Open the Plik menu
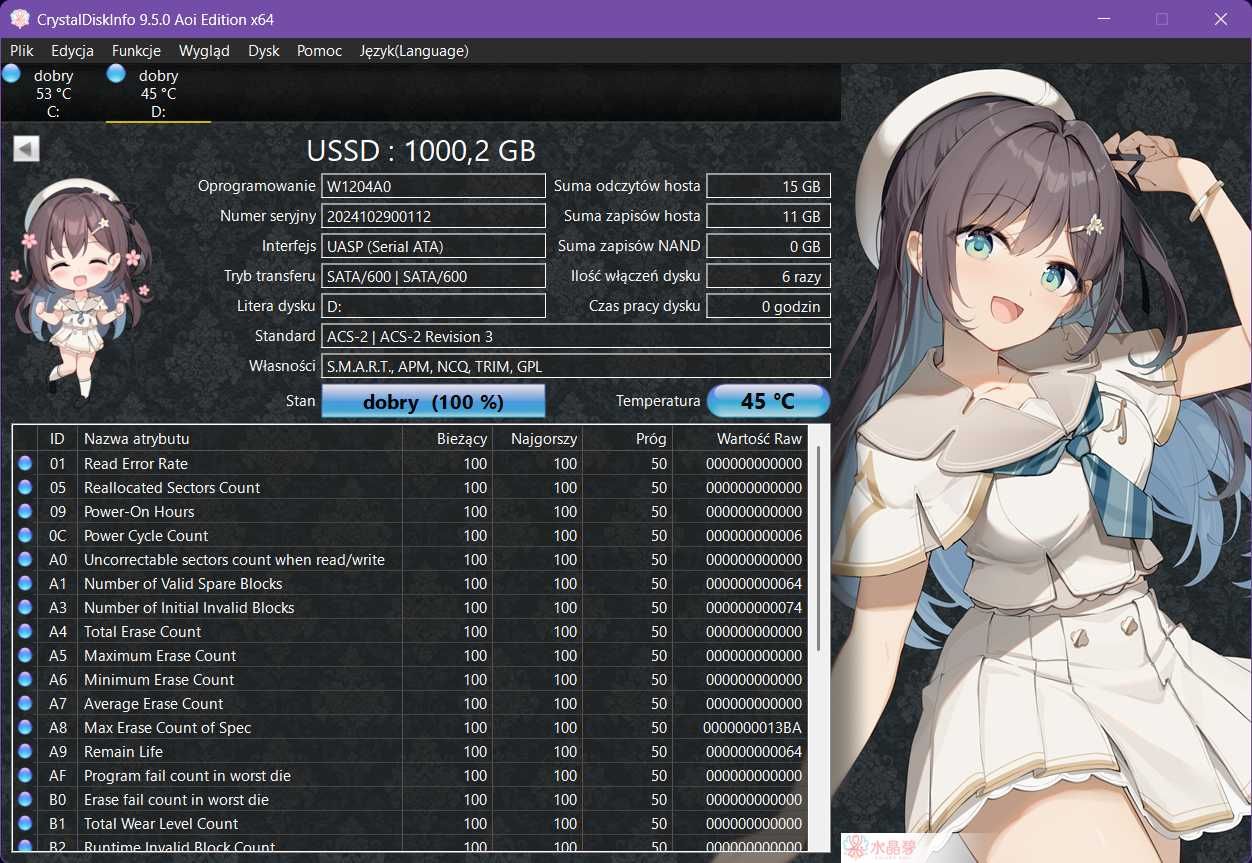Image resolution: width=1252 pixels, height=863 pixels. pyautogui.click(x=22, y=50)
